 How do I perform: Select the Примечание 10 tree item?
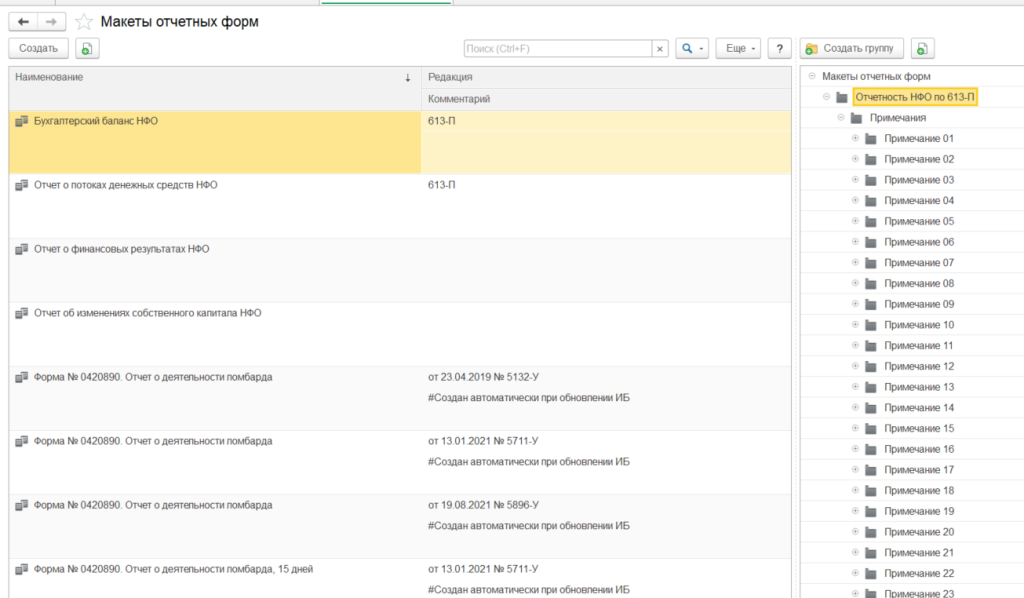pyautogui.click(x=919, y=325)
